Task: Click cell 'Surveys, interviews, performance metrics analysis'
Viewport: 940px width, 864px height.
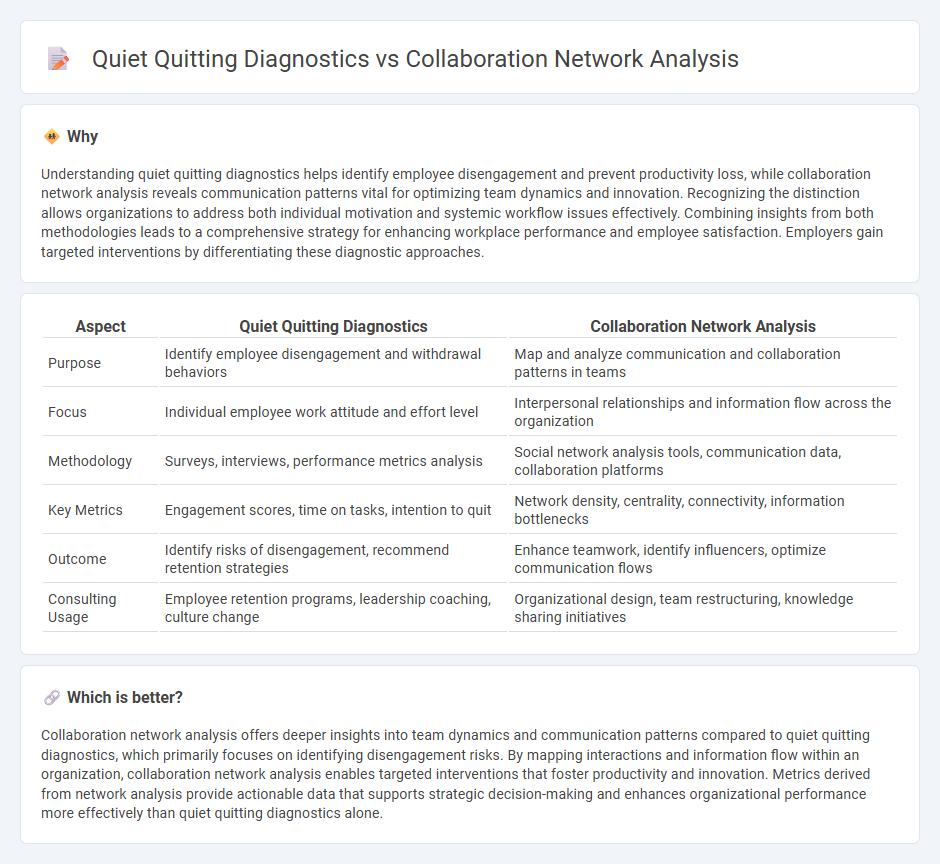Action: [333, 461]
